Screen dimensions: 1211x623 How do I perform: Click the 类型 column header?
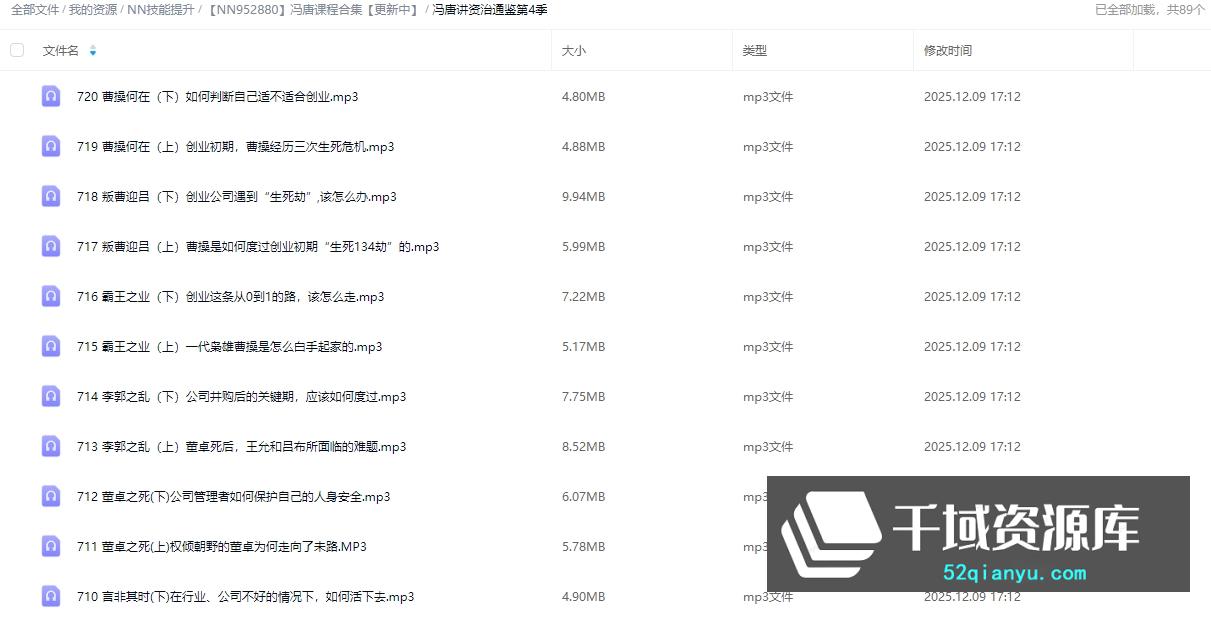pos(754,51)
